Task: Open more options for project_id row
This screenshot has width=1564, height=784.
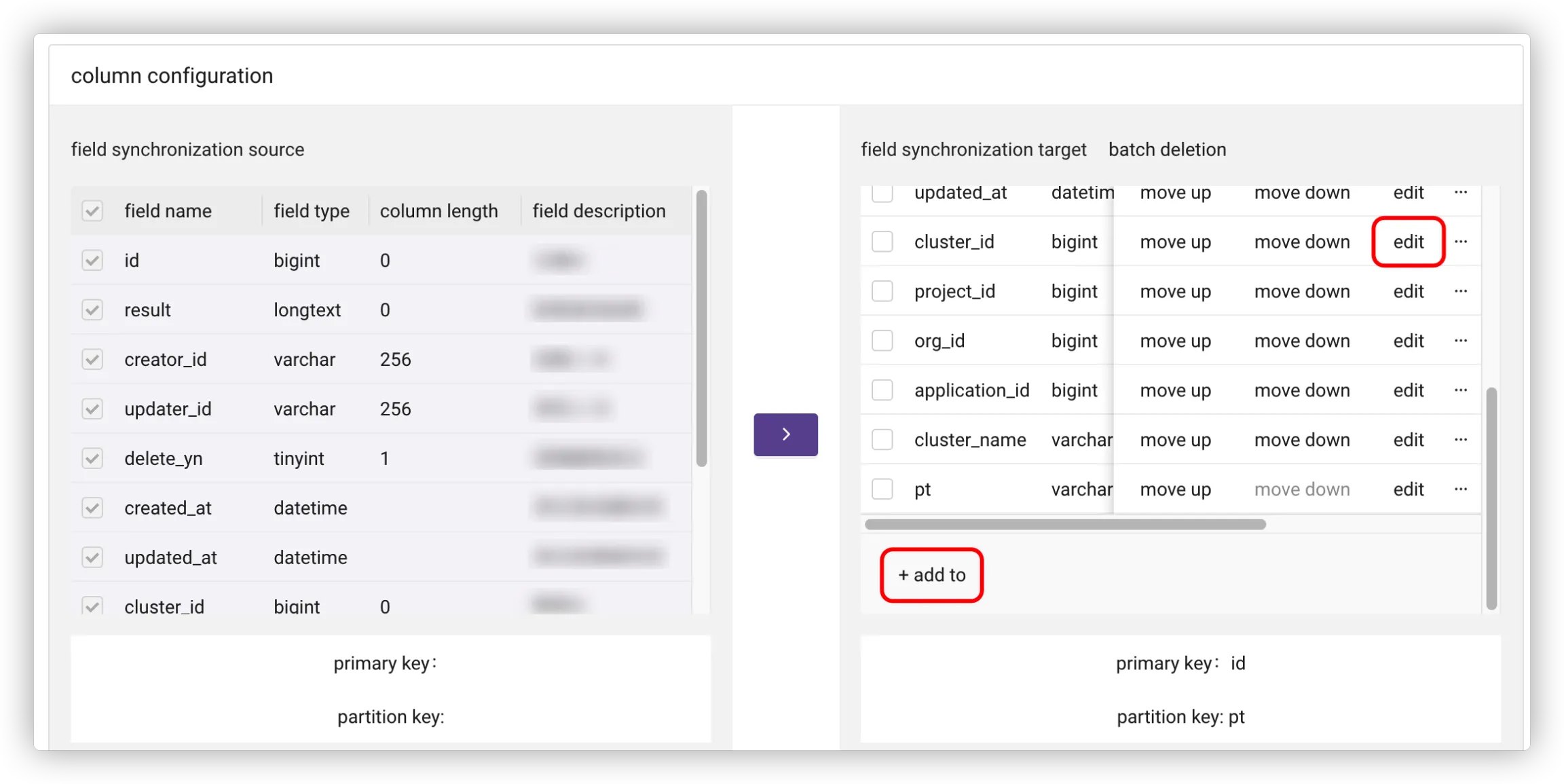Action: (1461, 291)
